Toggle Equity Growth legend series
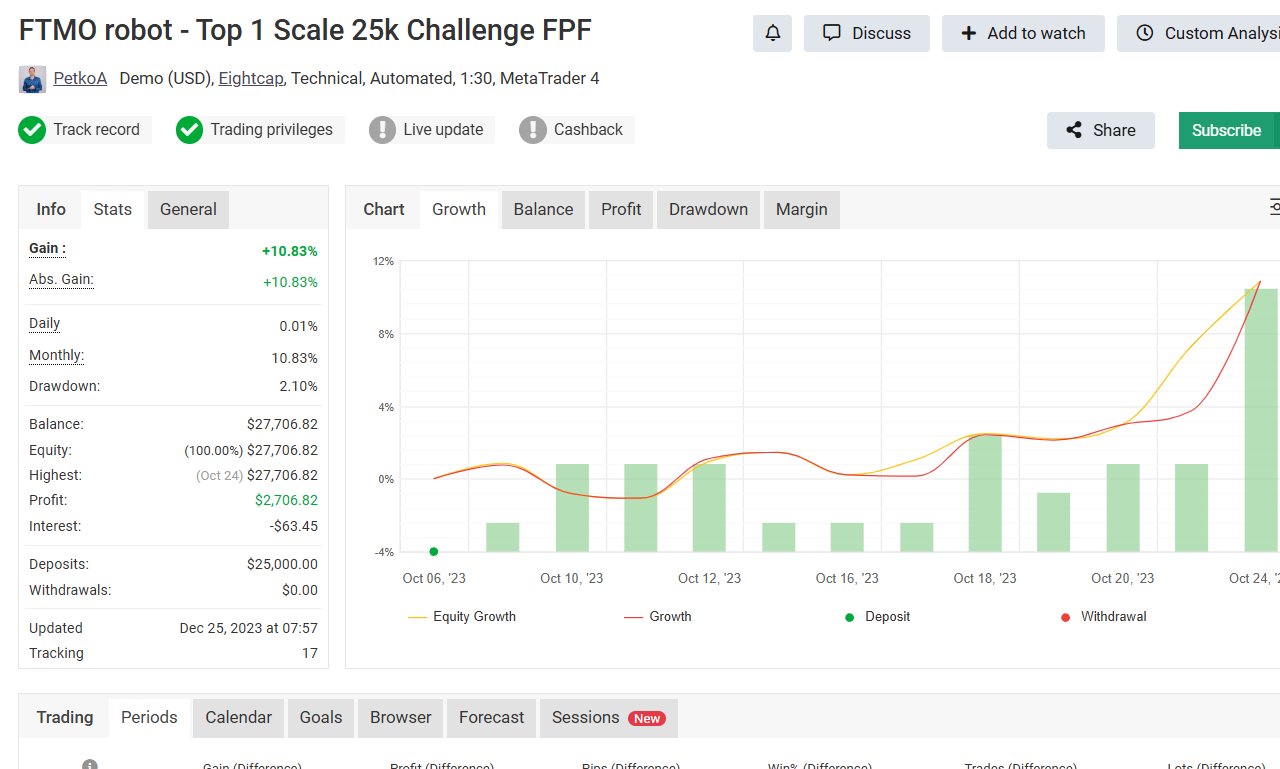Image resolution: width=1280 pixels, height=769 pixels. pyautogui.click(x=462, y=617)
